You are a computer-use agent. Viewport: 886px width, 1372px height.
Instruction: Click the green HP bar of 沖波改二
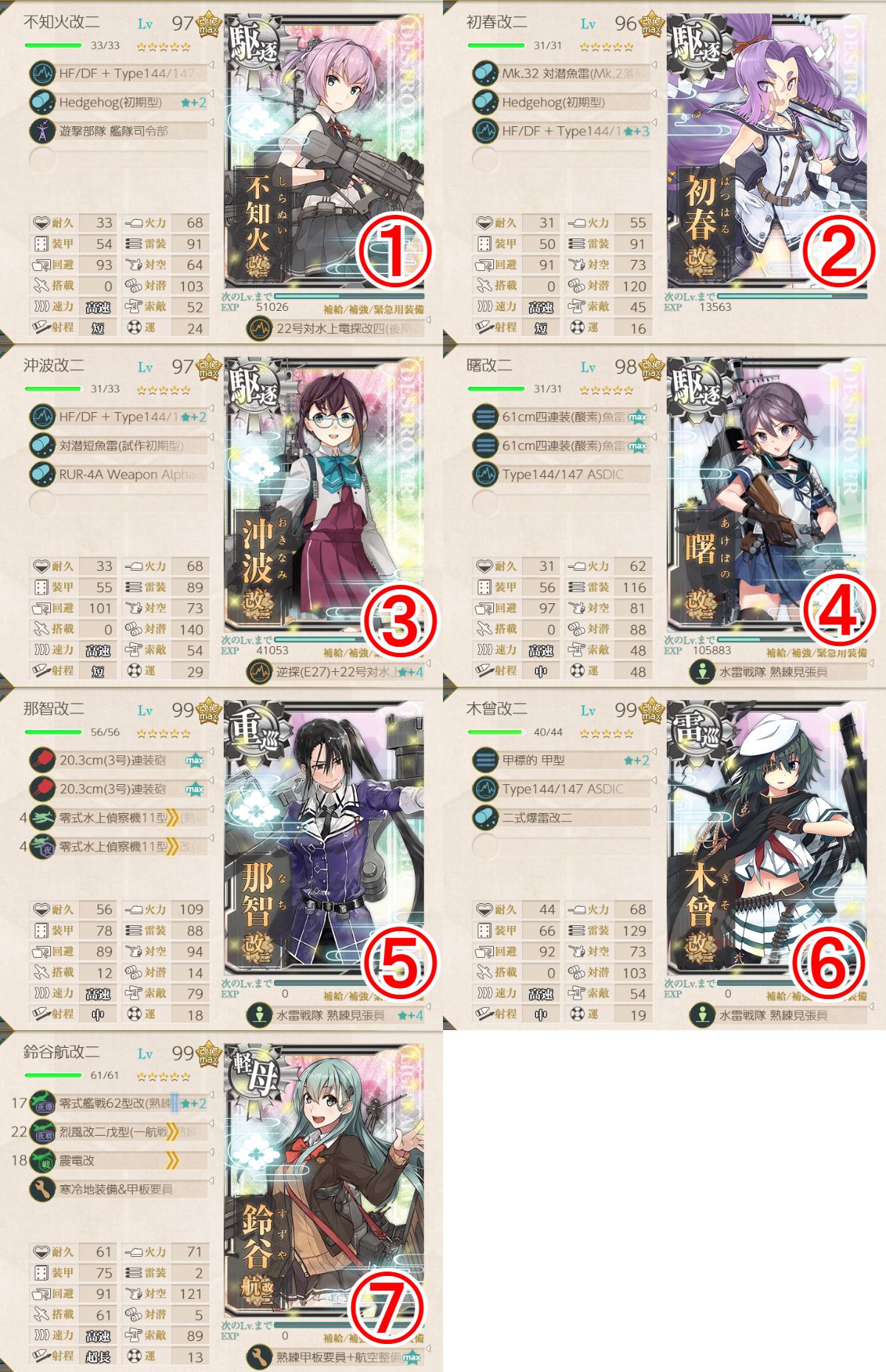(x=52, y=389)
